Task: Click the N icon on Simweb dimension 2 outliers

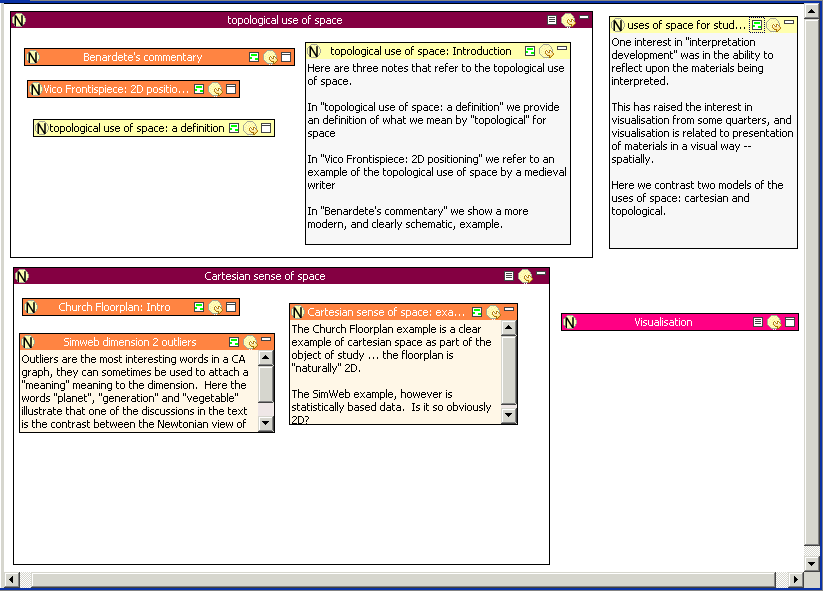Action: click(x=28, y=342)
